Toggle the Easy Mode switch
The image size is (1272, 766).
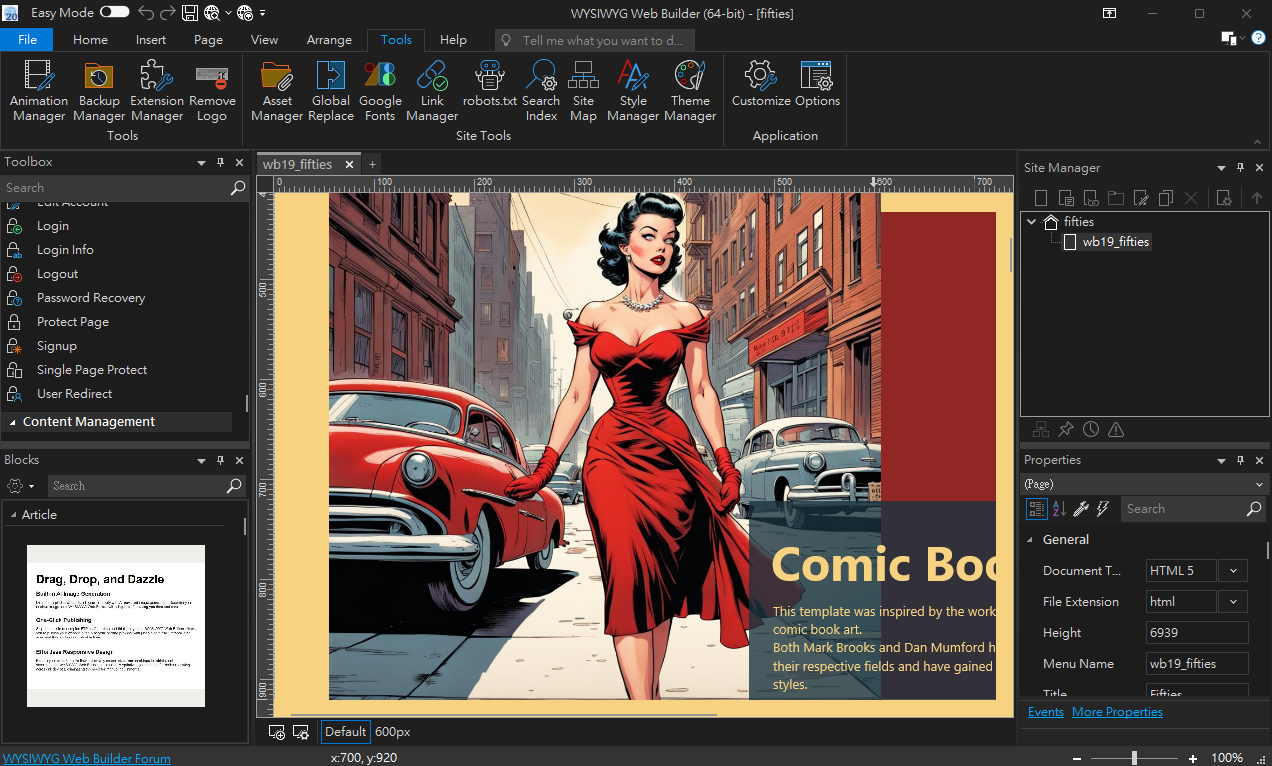(x=114, y=13)
